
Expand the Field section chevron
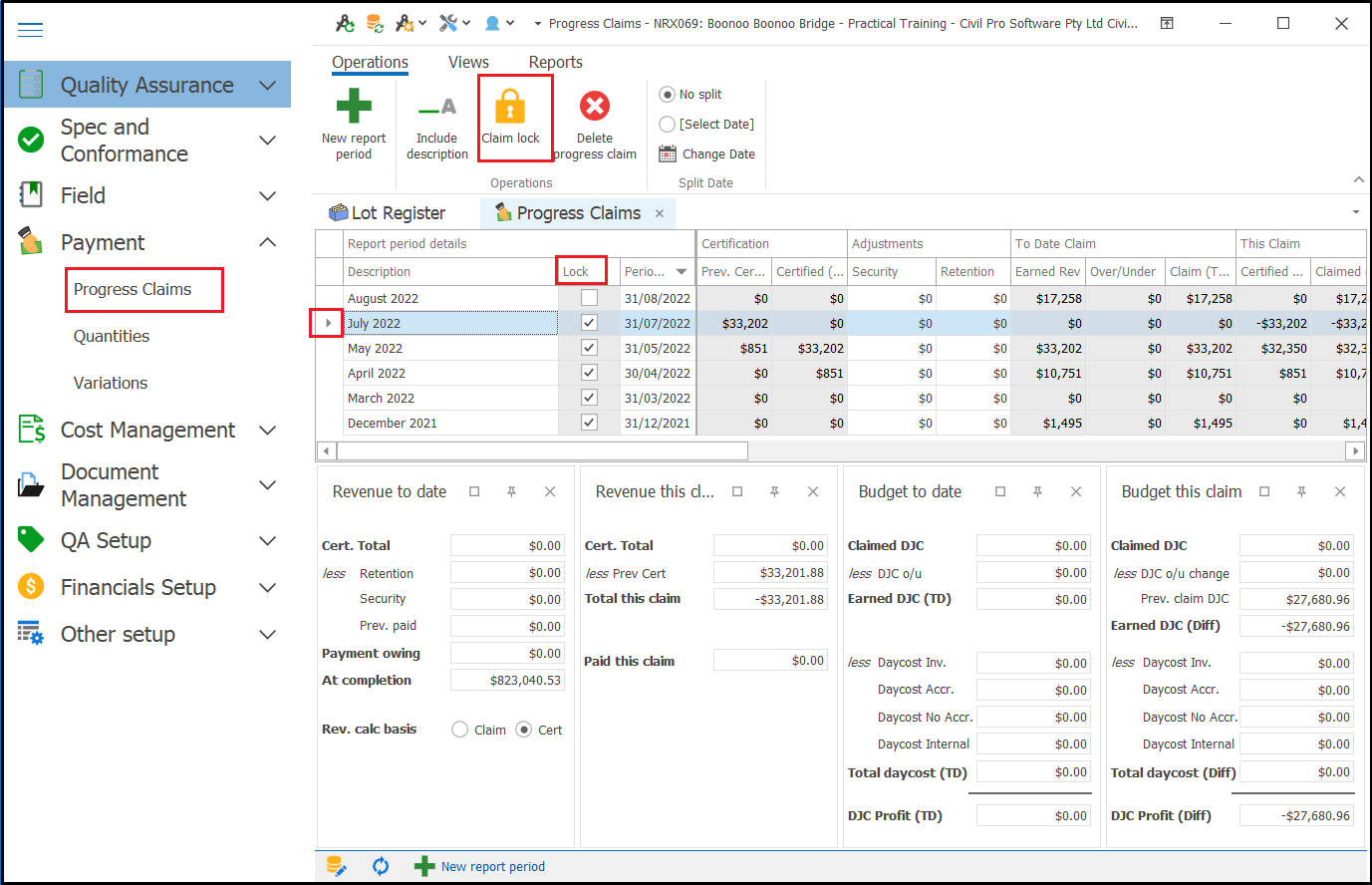point(267,195)
